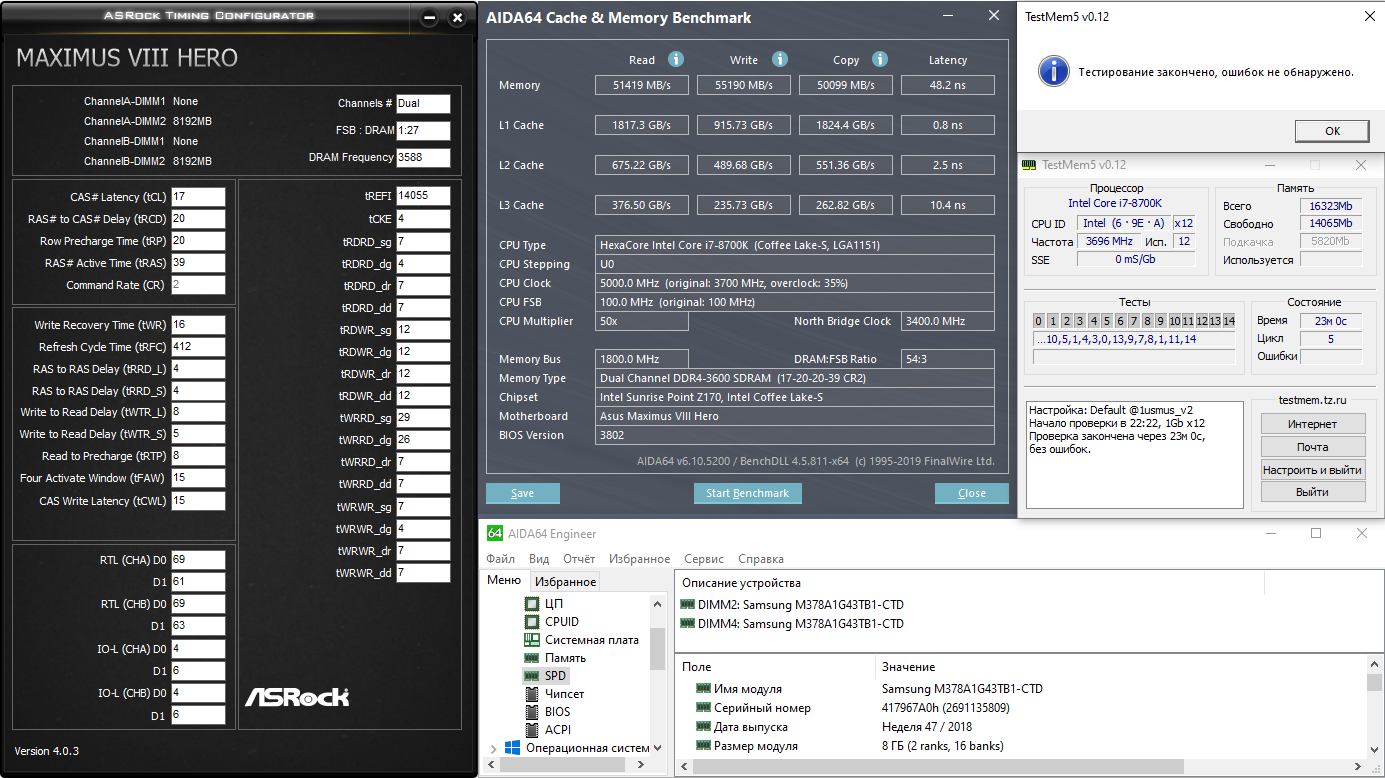The width and height of the screenshot is (1385, 778).
Task: Click the Close button in benchmark window
Action: [x=972, y=493]
